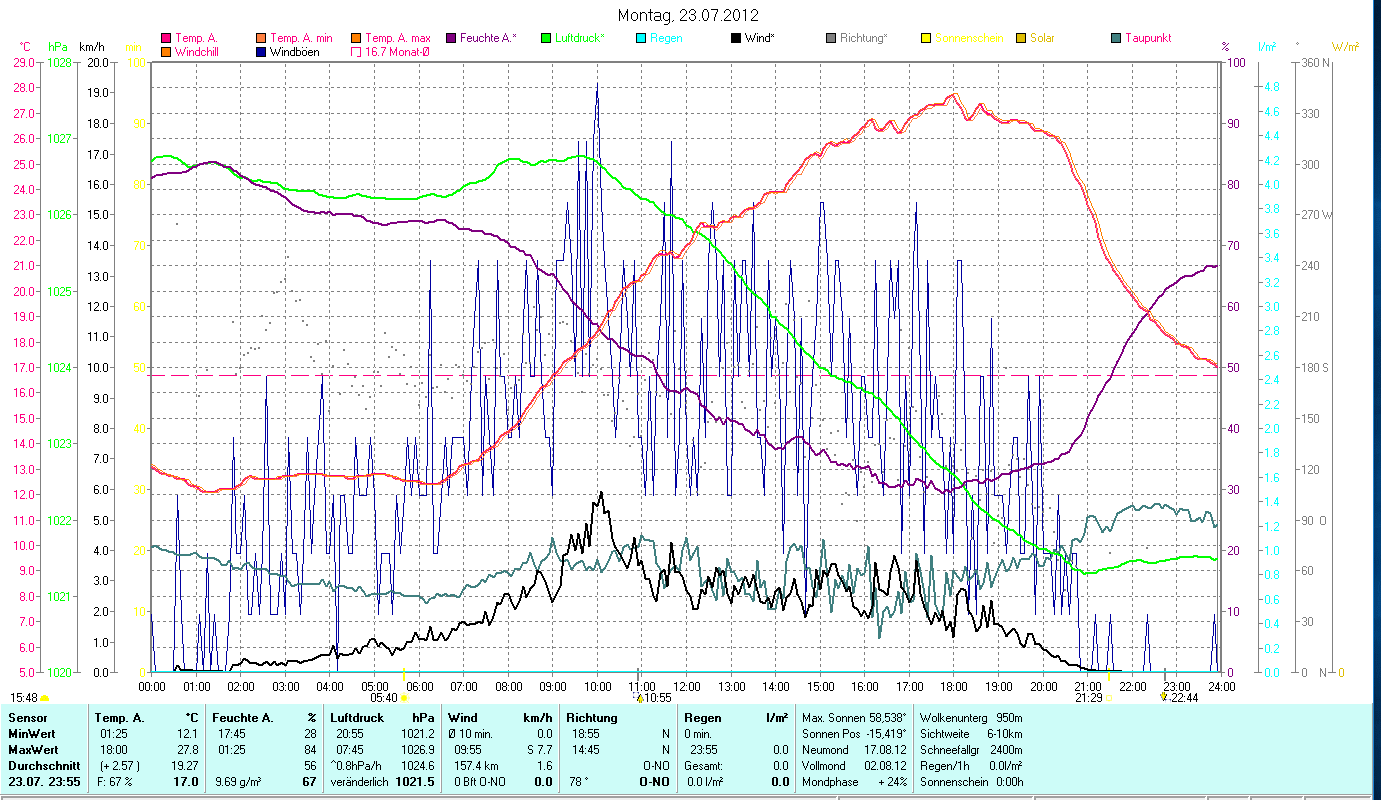1381x800 pixels.
Task: Click the yellow Sonnenschein legend swatch
Action: coord(926,38)
